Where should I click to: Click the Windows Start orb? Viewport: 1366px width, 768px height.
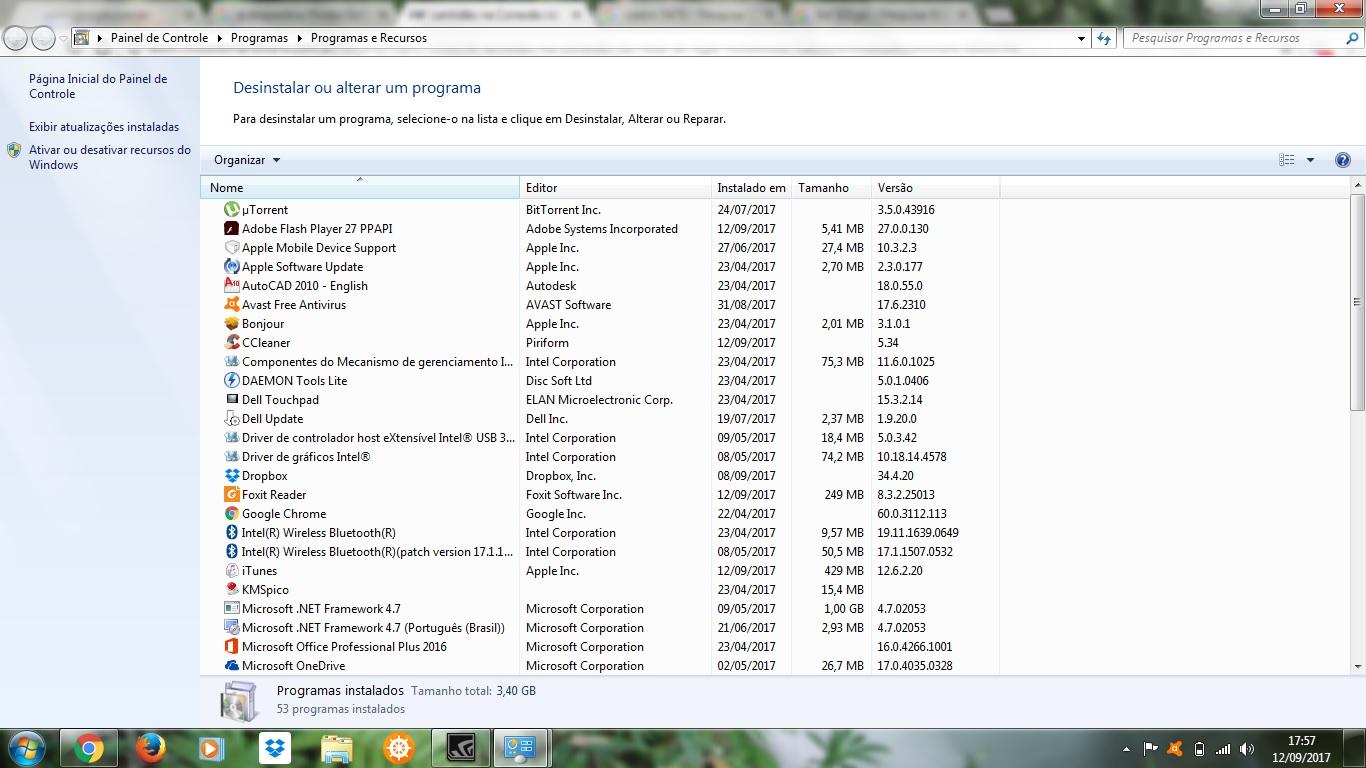[25, 748]
